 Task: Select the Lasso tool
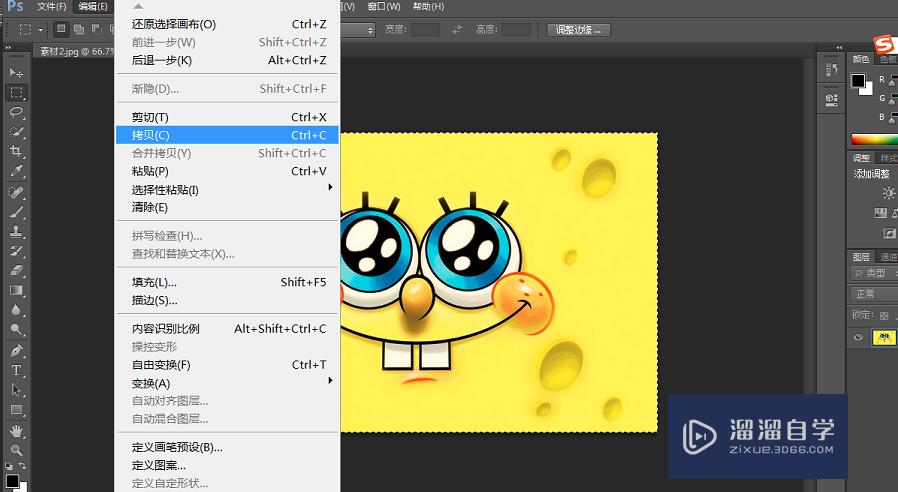click(x=17, y=112)
